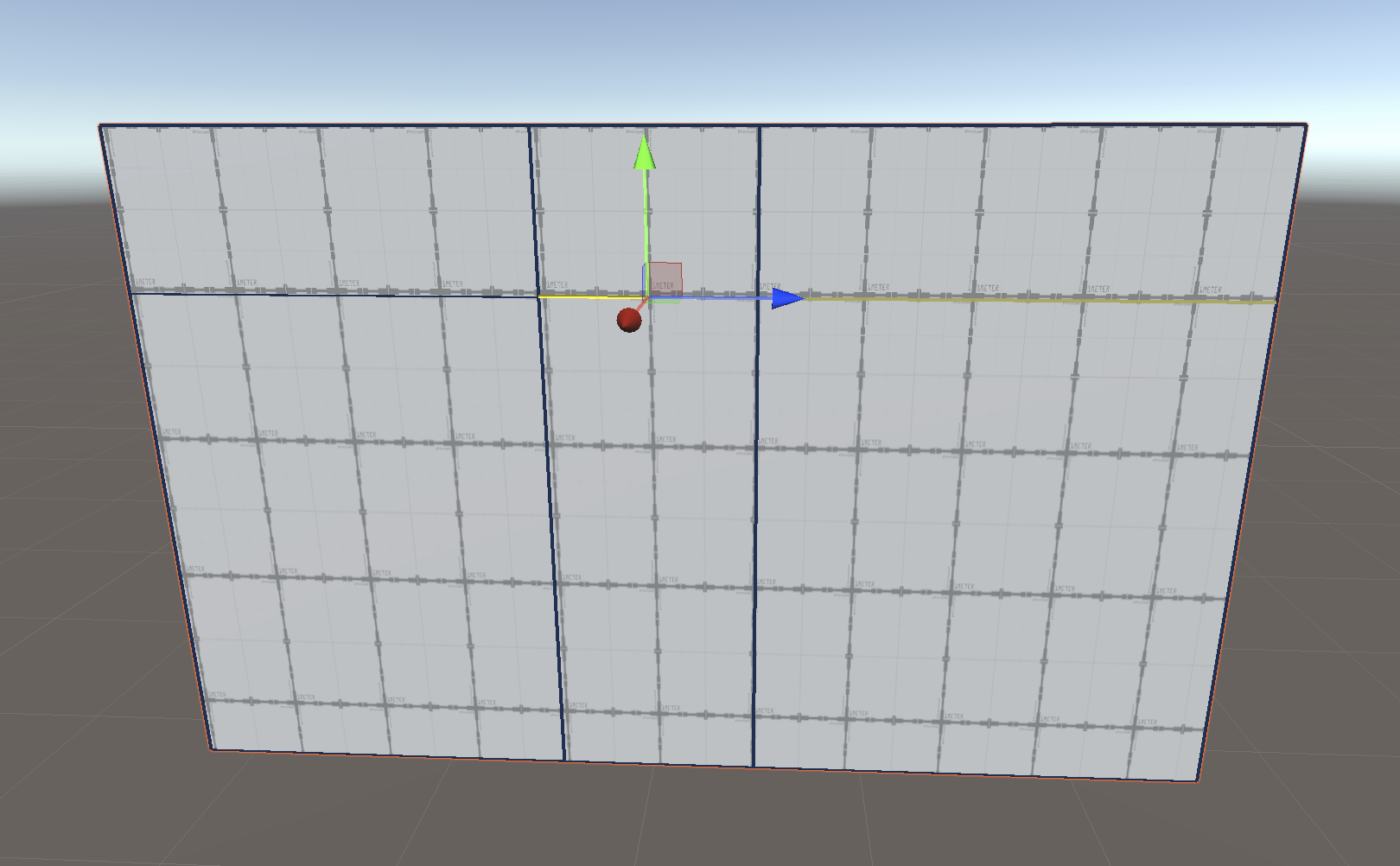This screenshot has height=866, width=1400.
Task: Select the red square plane handle on the gizmo
Action: click(664, 280)
